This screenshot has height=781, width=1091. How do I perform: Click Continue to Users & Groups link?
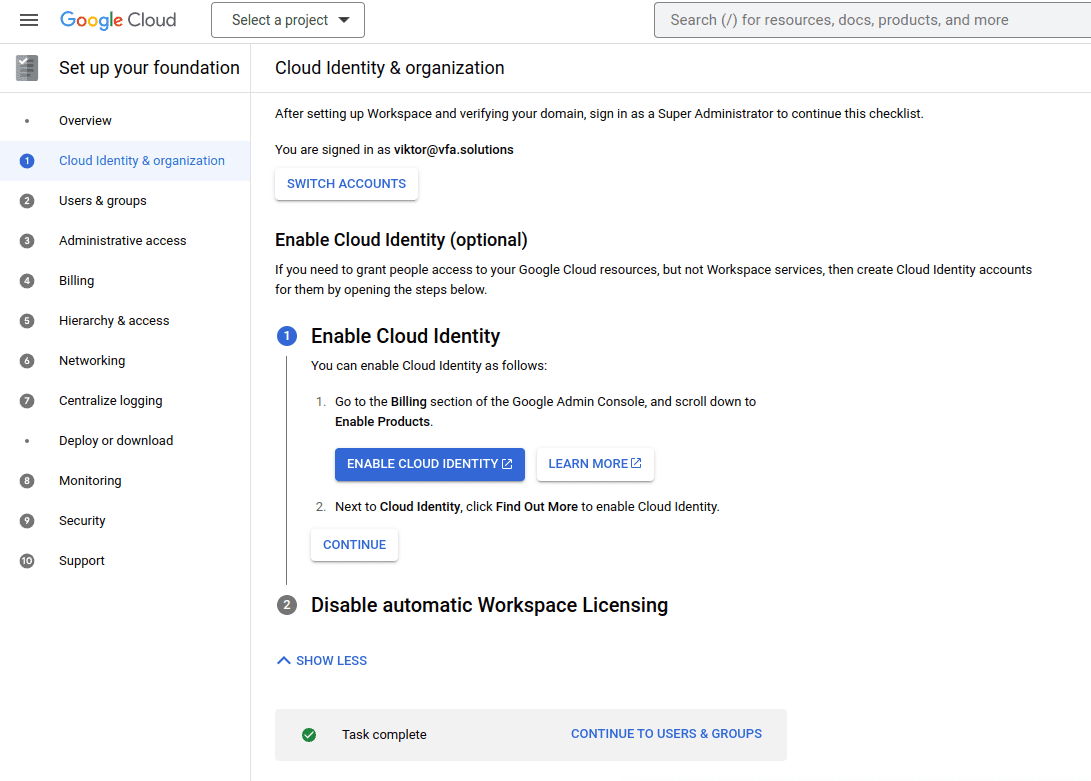(666, 734)
